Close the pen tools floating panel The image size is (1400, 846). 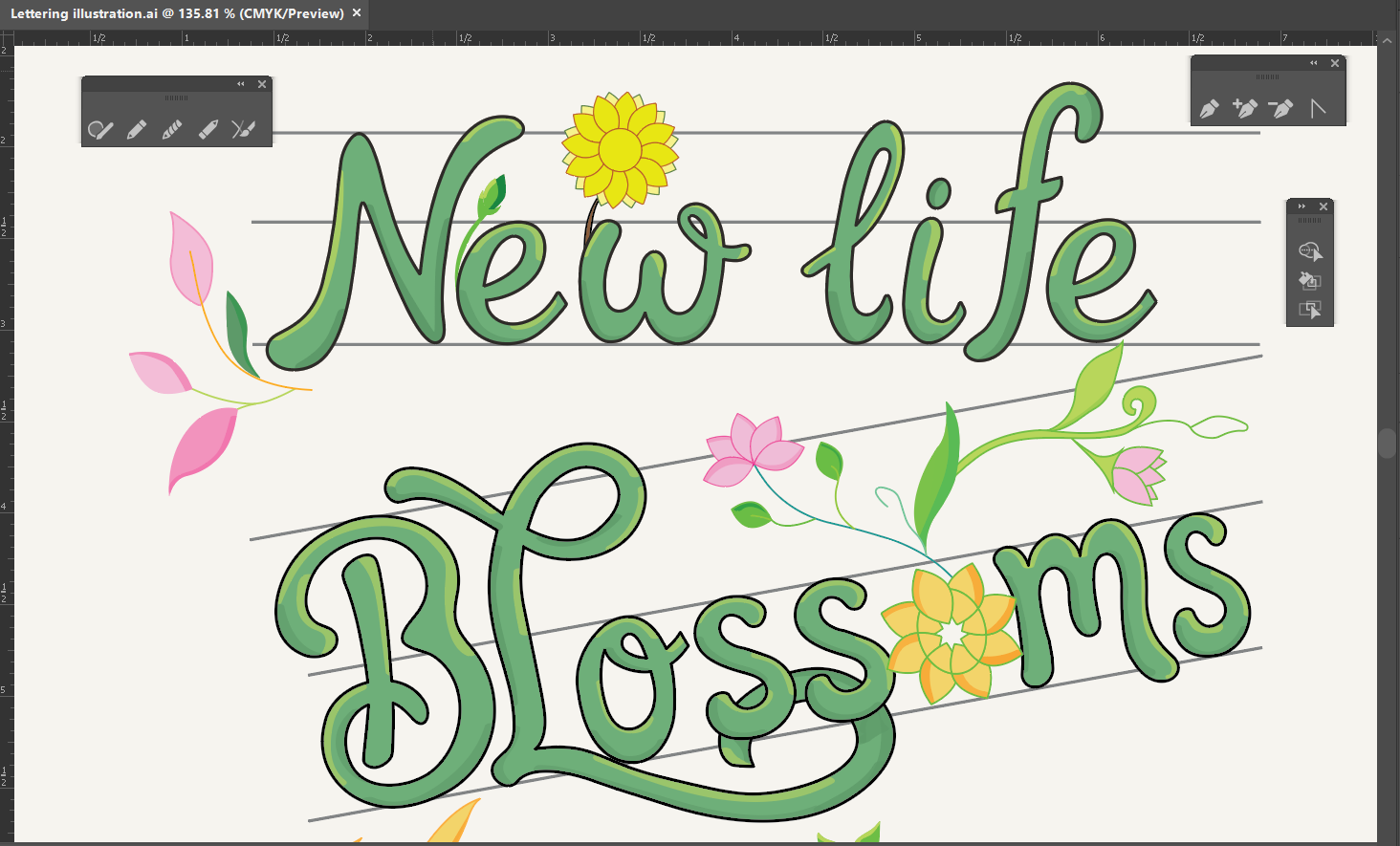pos(1335,63)
